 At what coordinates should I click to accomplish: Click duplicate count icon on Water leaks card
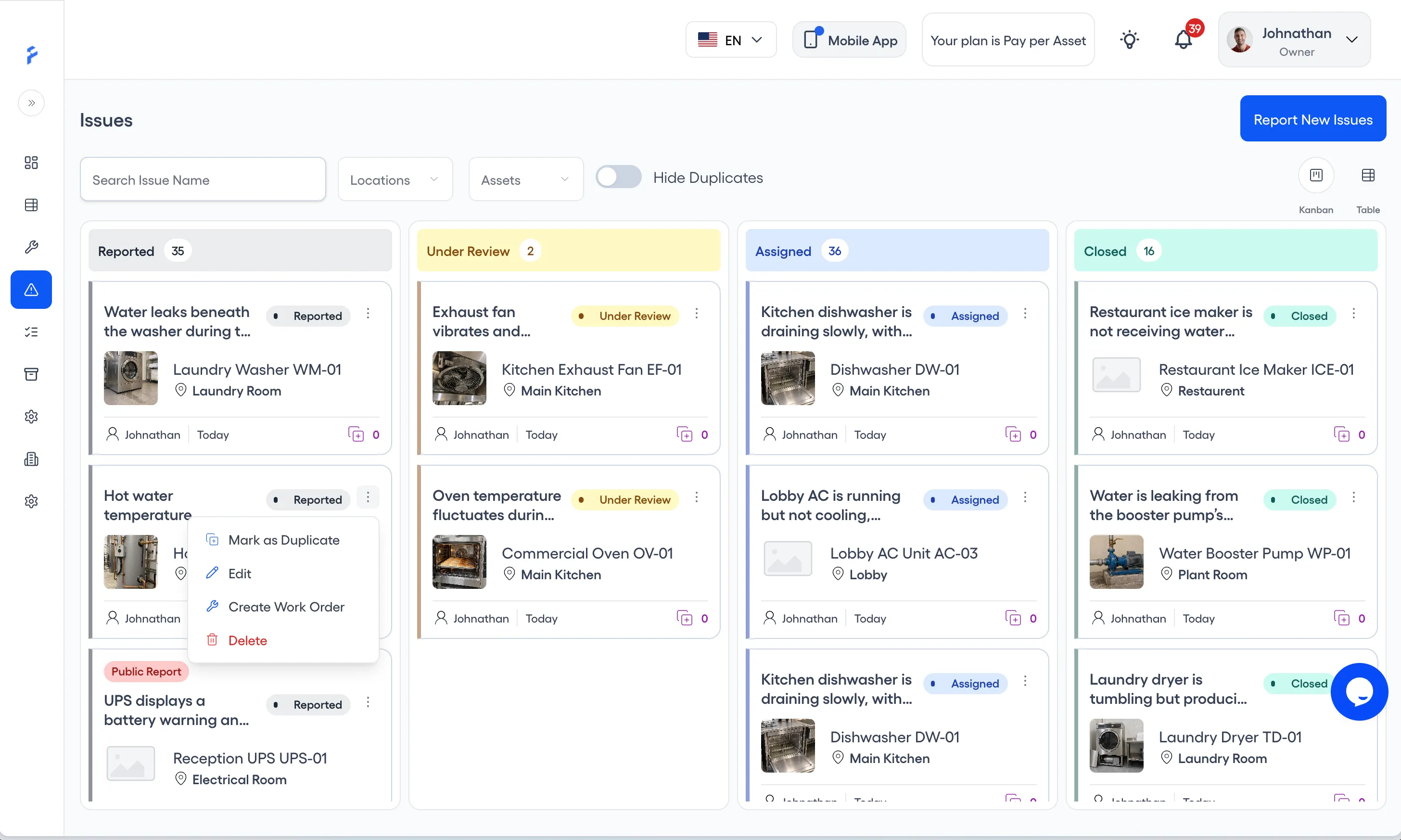(x=356, y=434)
